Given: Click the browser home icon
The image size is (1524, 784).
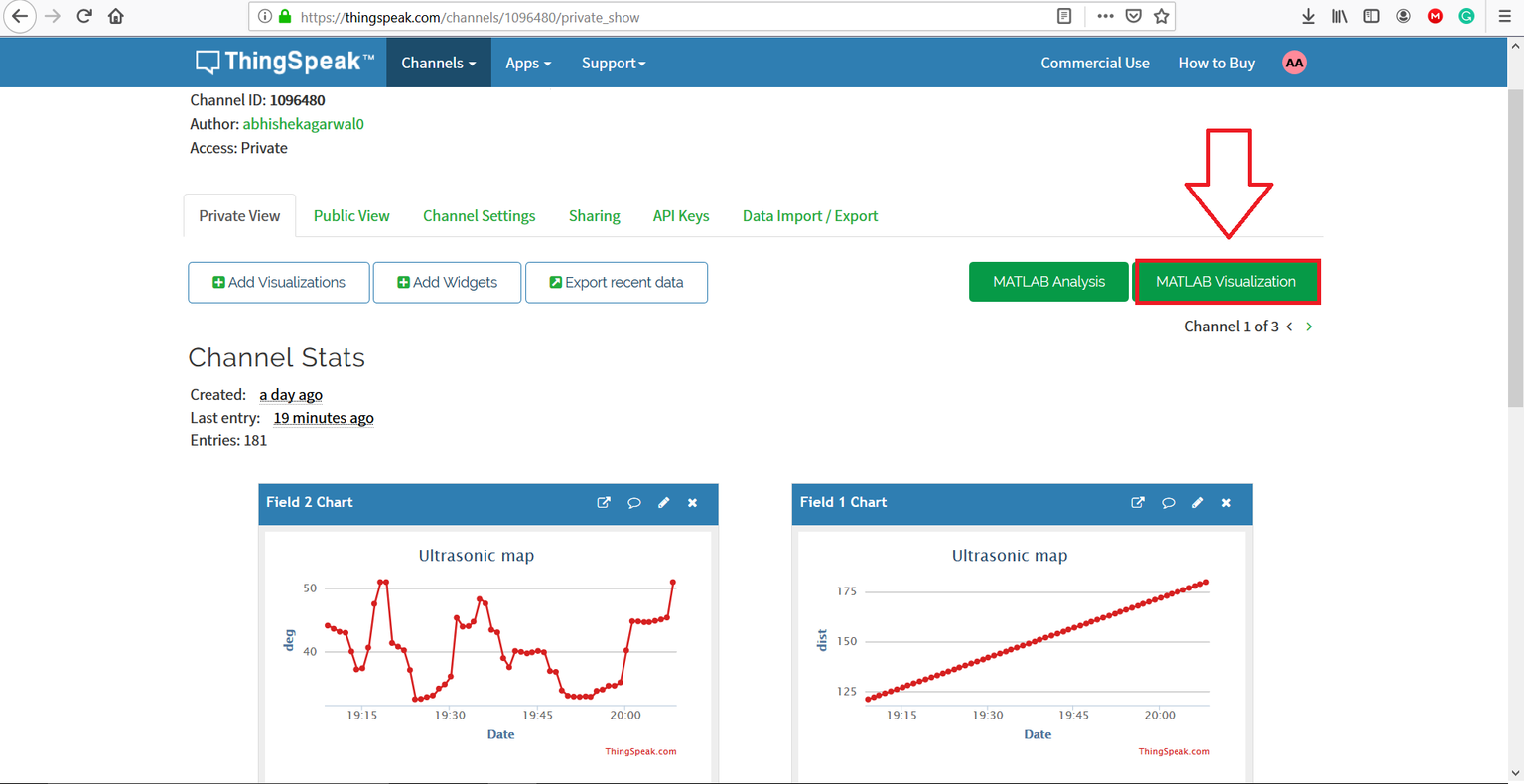Looking at the screenshot, I should [x=116, y=16].
